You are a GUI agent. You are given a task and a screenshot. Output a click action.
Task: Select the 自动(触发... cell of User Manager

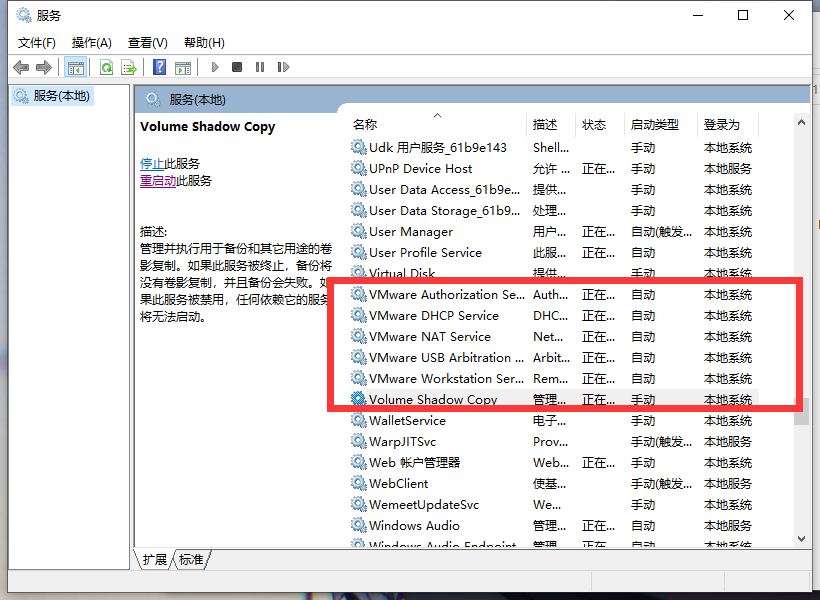coord(661,231)
